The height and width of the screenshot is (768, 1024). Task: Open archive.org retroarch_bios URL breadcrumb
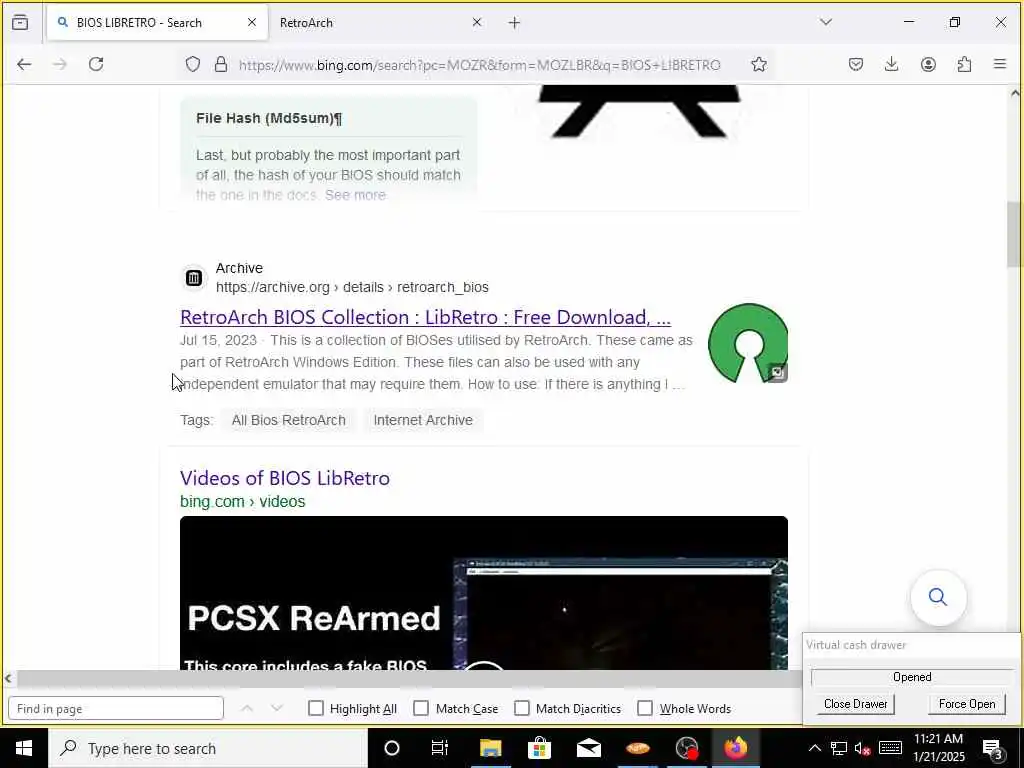coord(352,287)
